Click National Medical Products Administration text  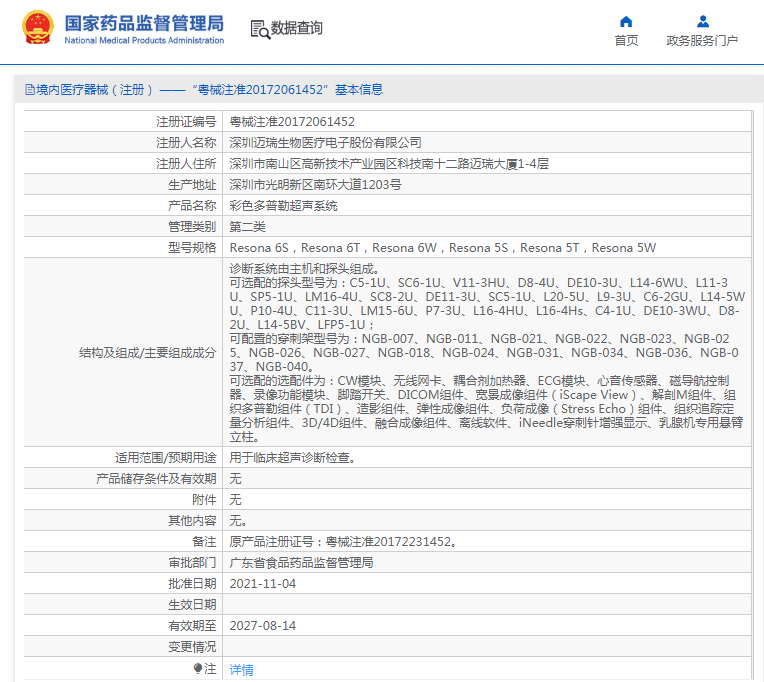tap(144, 40)
